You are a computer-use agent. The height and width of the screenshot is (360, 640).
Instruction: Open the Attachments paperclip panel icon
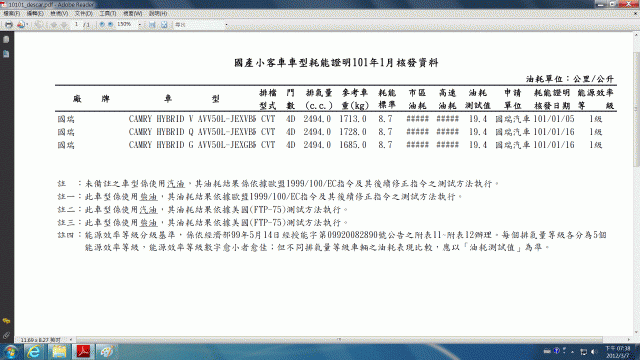6,336
